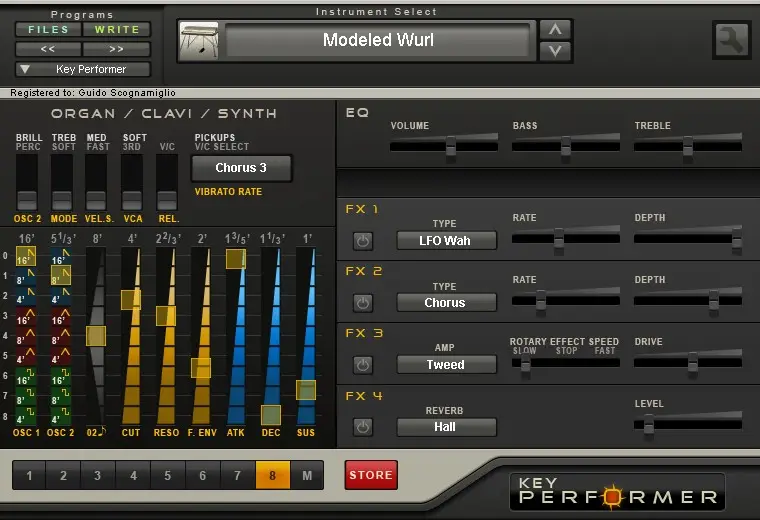Select preset slot 2
Screen dimensions: 760x520
click(63, 475)
